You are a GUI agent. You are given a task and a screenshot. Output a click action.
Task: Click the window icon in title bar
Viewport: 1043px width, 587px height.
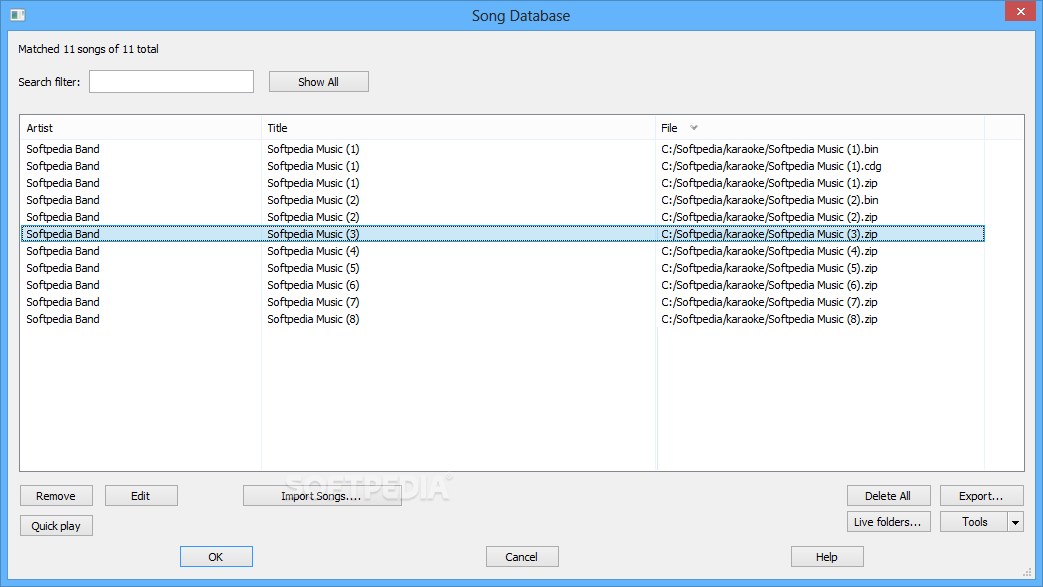point(18,15)
